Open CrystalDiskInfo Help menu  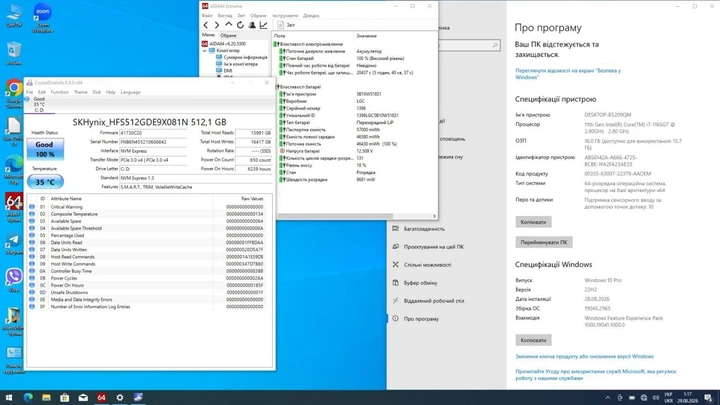(111, 92)
